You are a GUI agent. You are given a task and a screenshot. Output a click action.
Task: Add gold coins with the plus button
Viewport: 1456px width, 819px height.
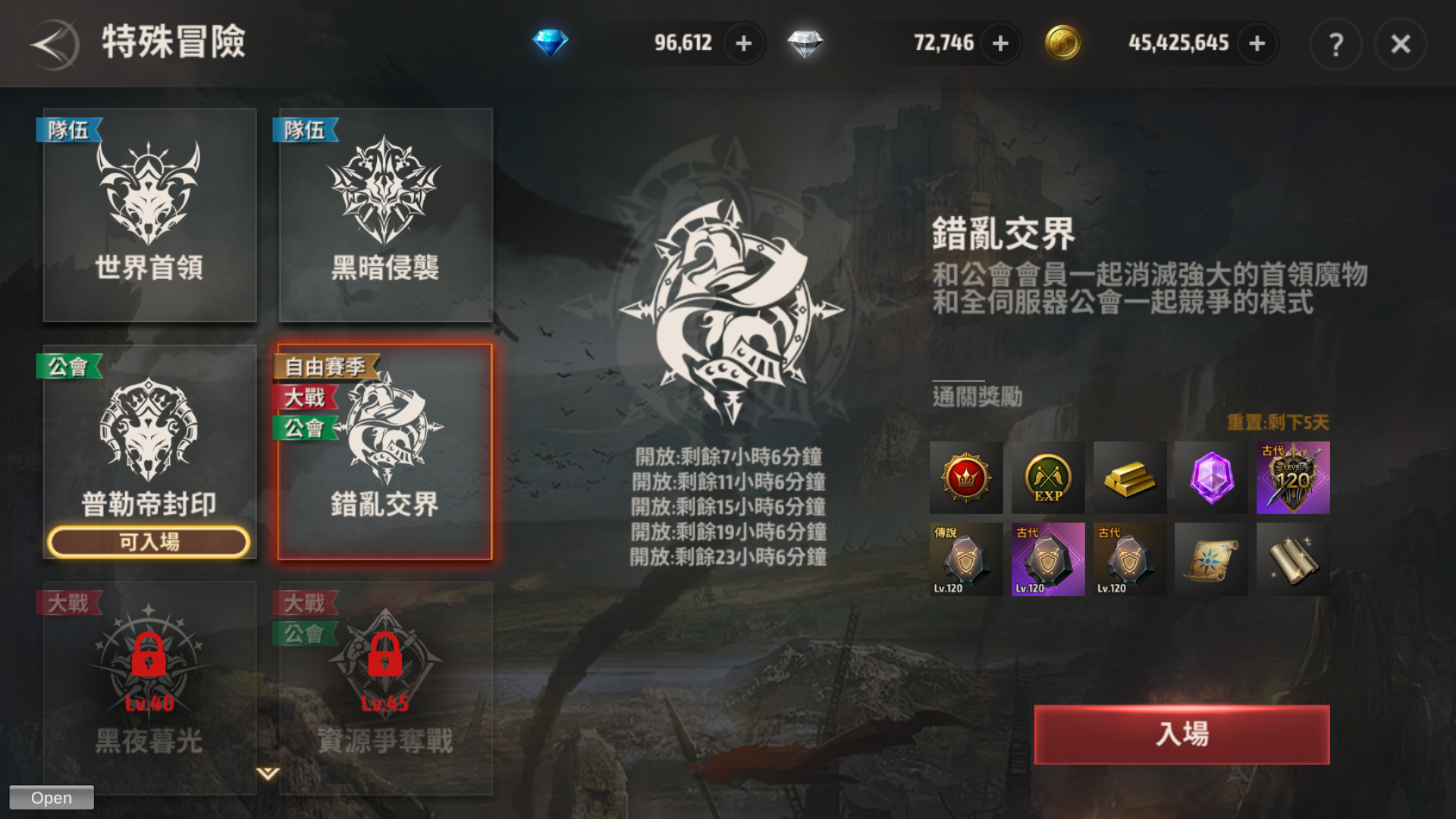(1257, 43)
